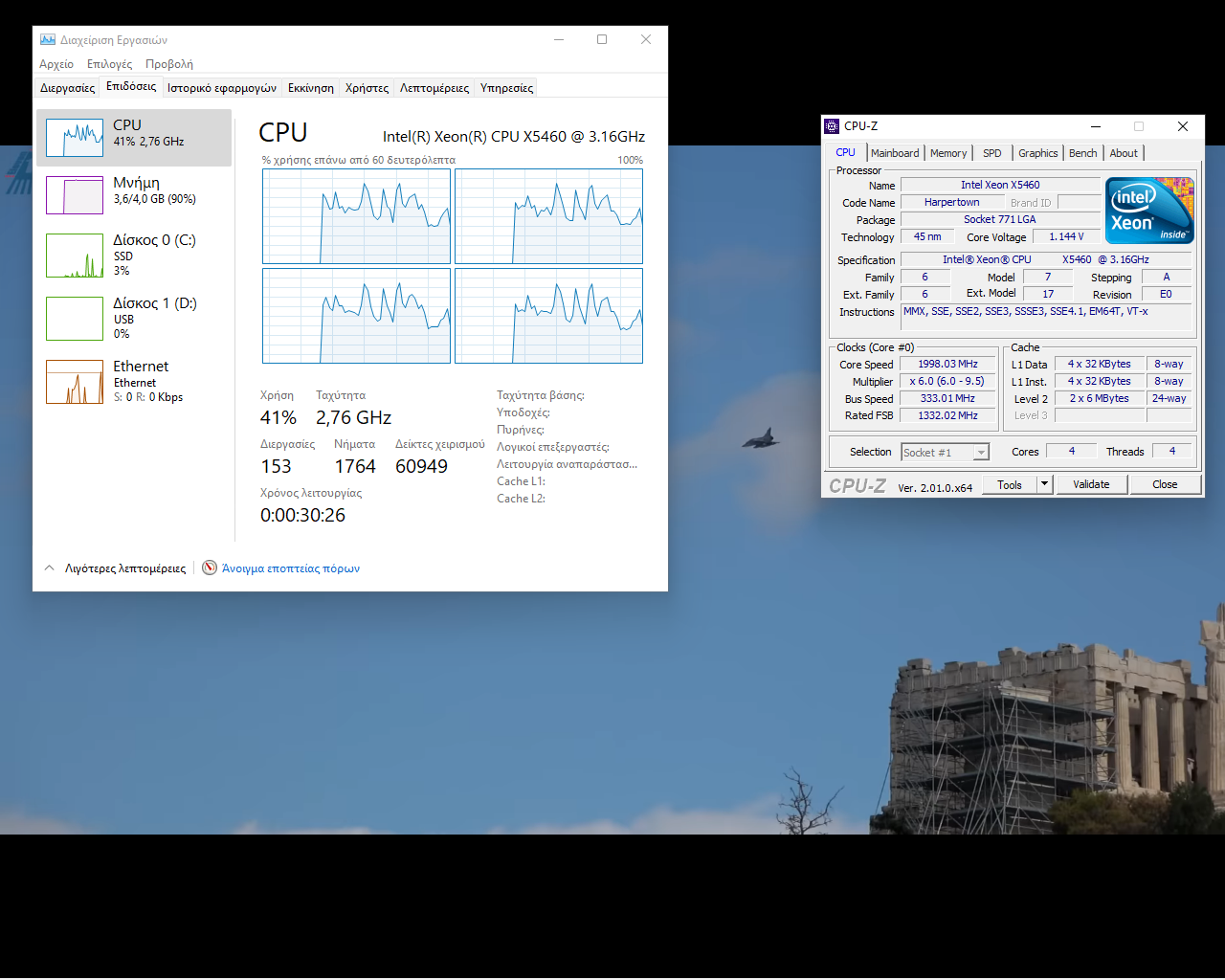Select CPU usage thumbnail in sidebar
The width and height of the screenshot is (1225, 980).
coord(75,138)
